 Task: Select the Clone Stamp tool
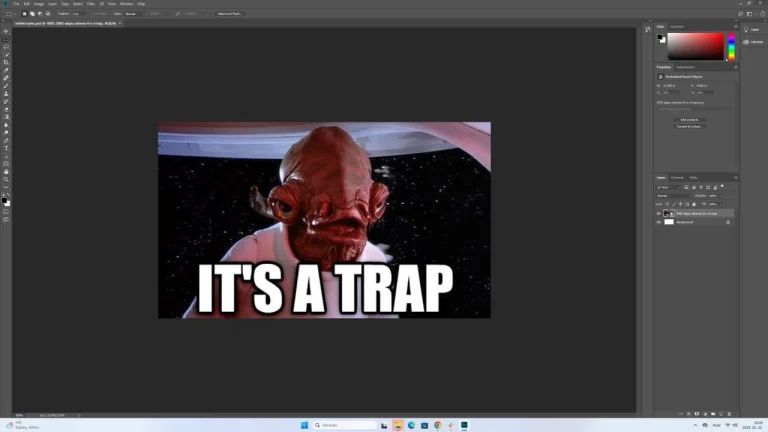click(6, 94)
